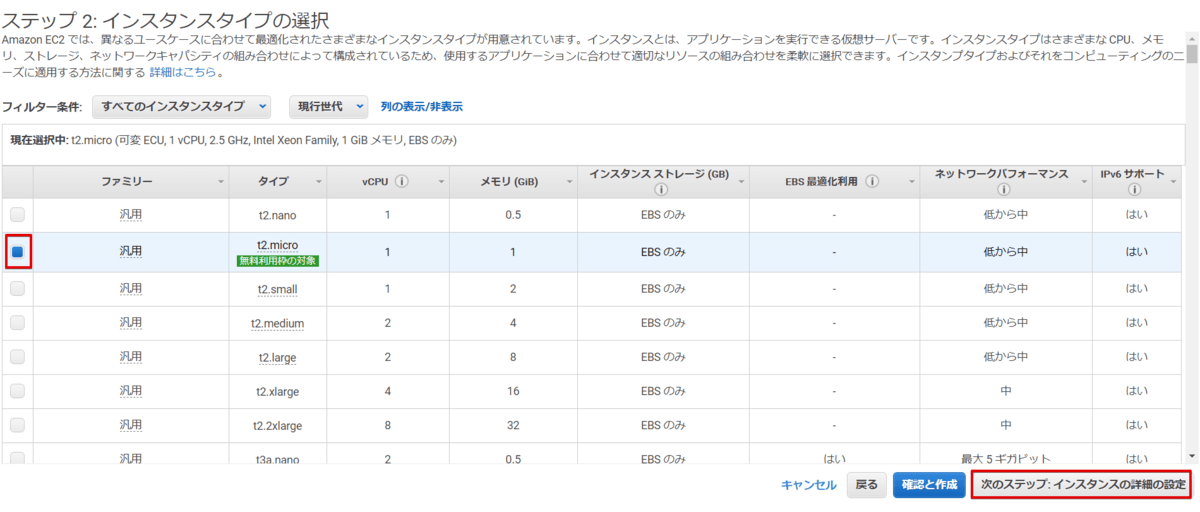The width and height of the screenshot is (1200, 512).
Task: Click the t2.xlarge type cell
Action: [x=277, y=391]
